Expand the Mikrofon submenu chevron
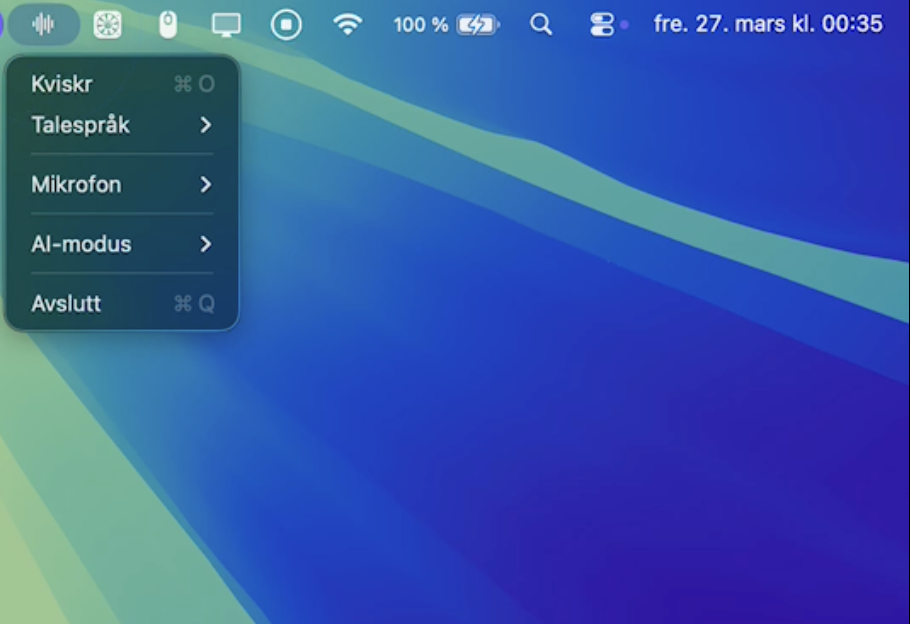This screenshot has height=624, width=910. 208,185
